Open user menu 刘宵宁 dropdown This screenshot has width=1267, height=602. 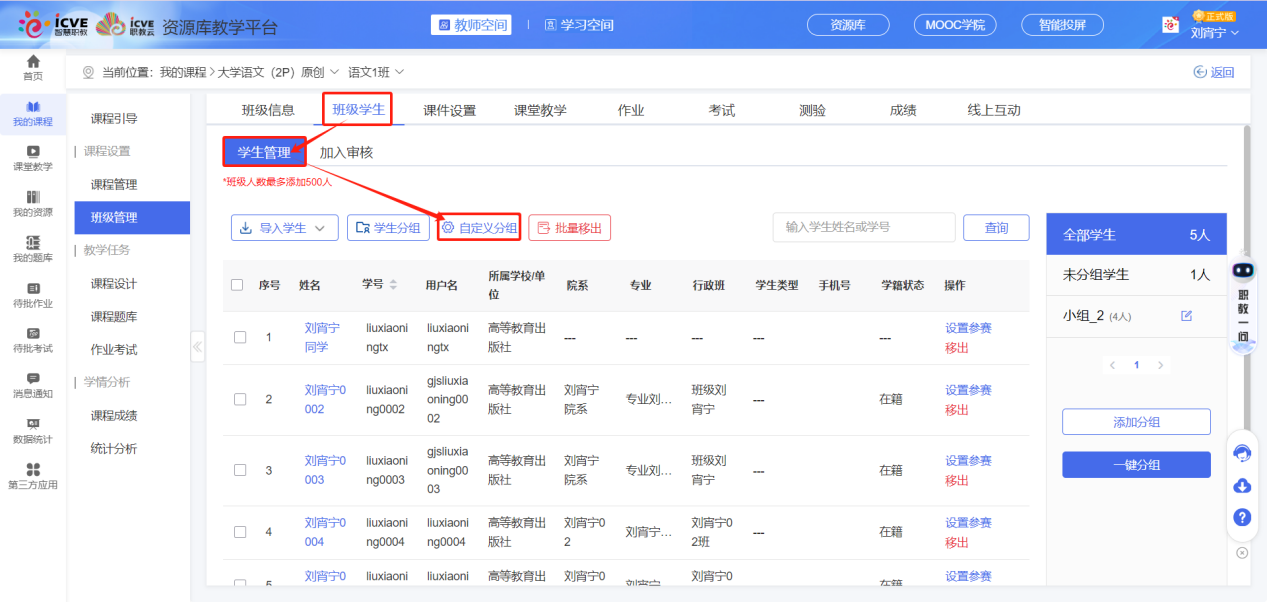click(1215, 32)
